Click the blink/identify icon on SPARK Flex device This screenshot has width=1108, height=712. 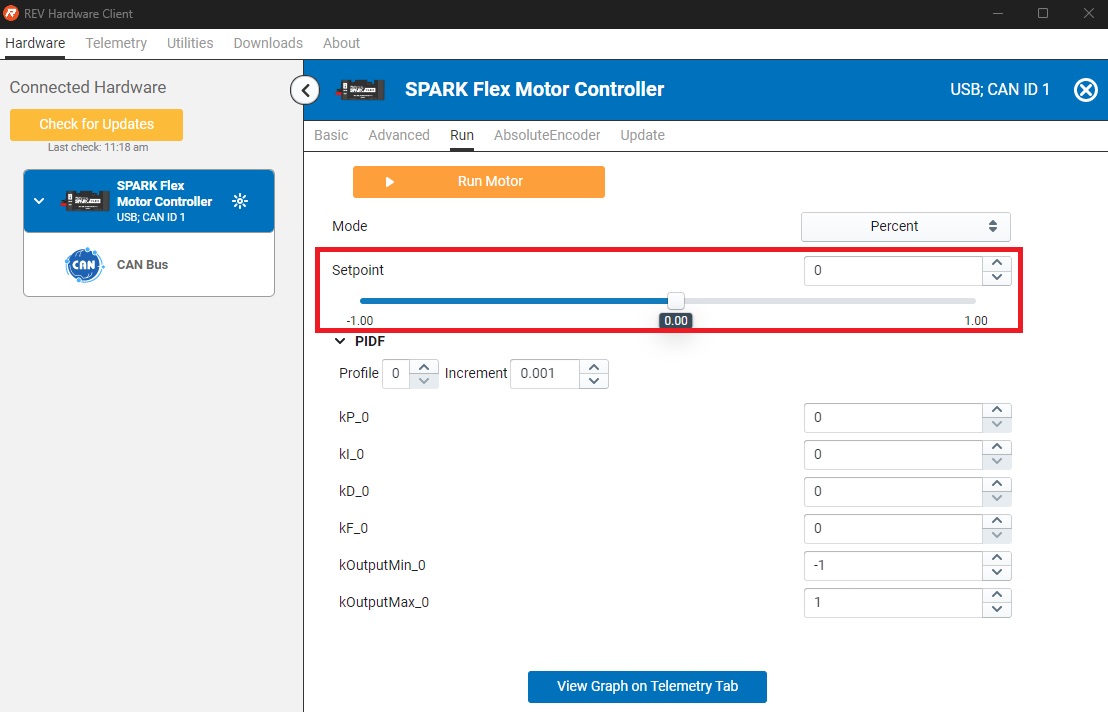(x=240, y=201)
